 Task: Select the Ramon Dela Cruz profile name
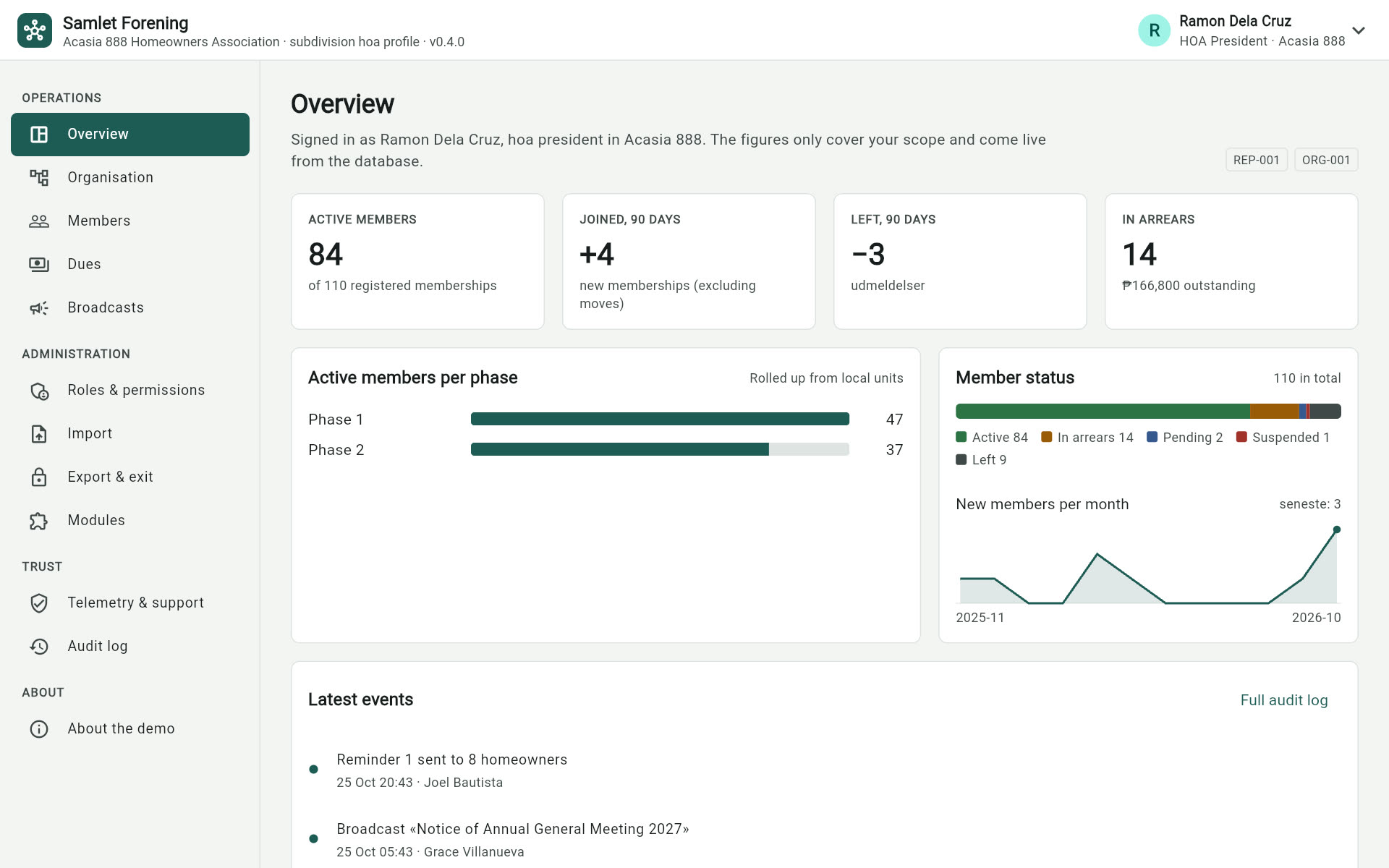1235,21
